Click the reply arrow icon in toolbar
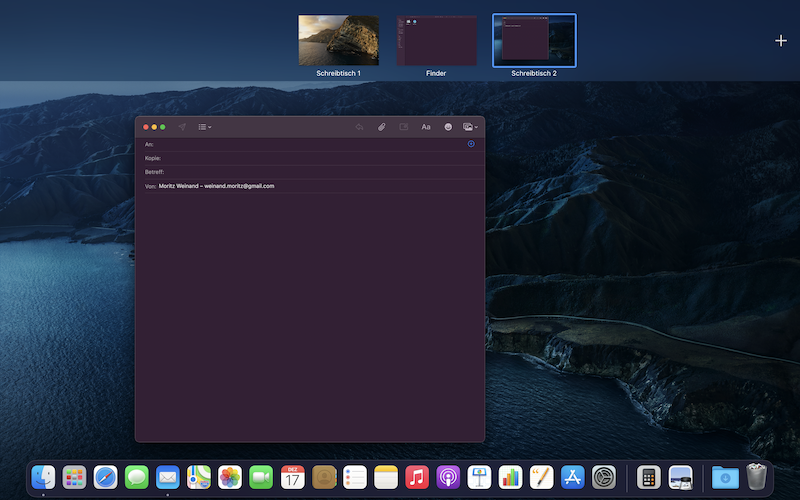This screenshot has width=800, height=500. [x=359, y=127]
